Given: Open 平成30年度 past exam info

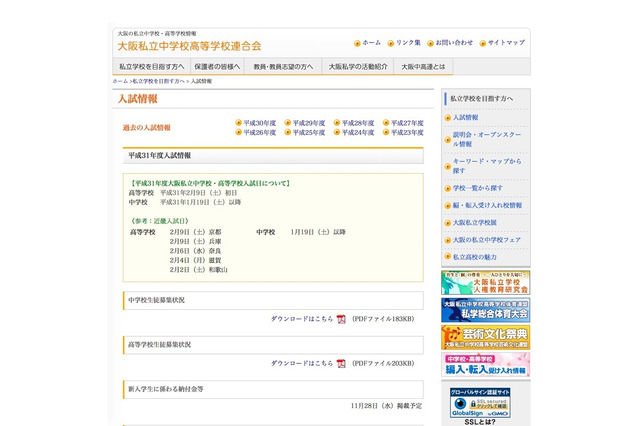Looking at the screenshot, I should coord(260,123).
